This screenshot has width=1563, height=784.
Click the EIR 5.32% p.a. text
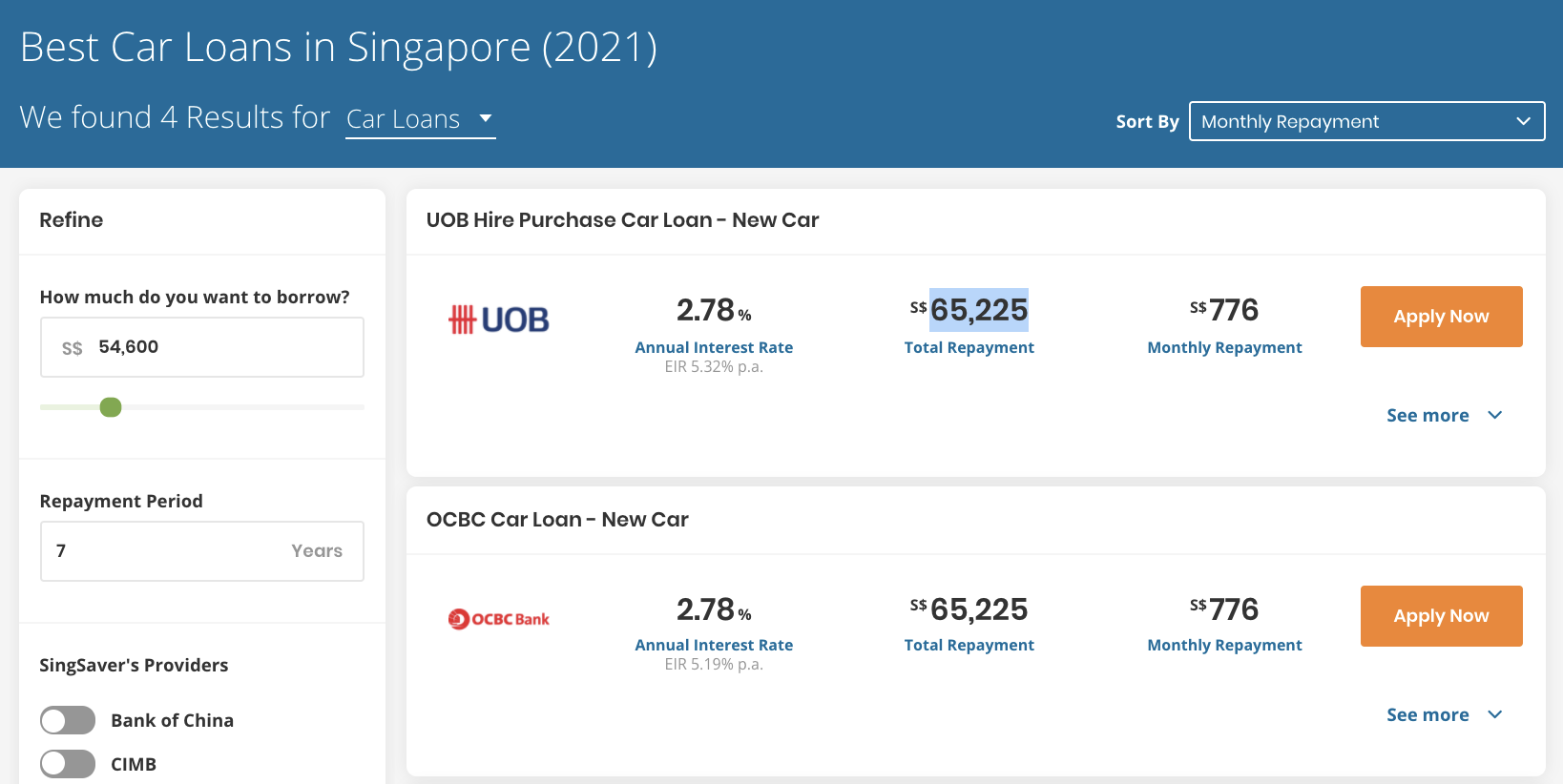tap(714, 367)
